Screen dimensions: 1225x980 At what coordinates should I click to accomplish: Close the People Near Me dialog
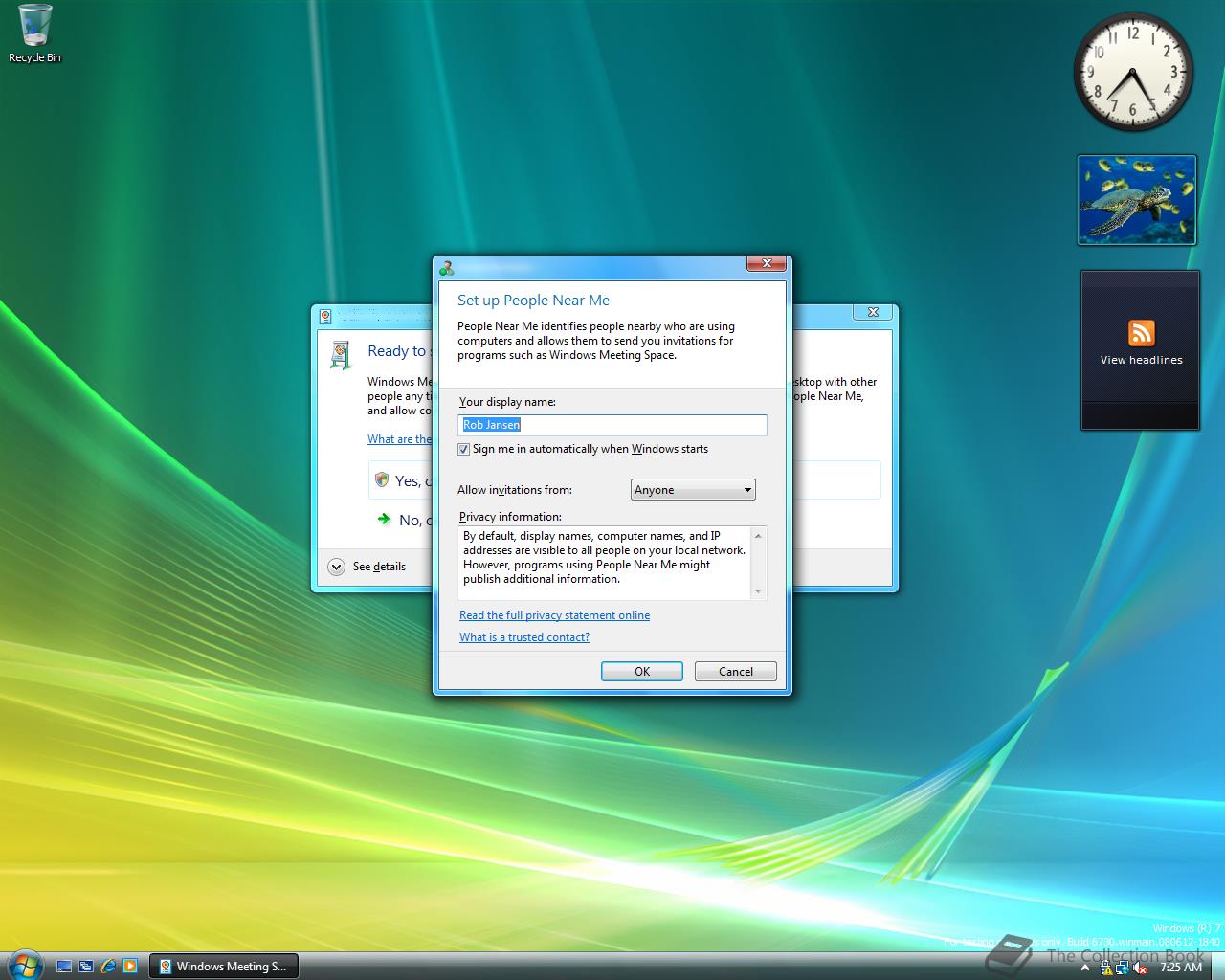[x=767, y=263]
